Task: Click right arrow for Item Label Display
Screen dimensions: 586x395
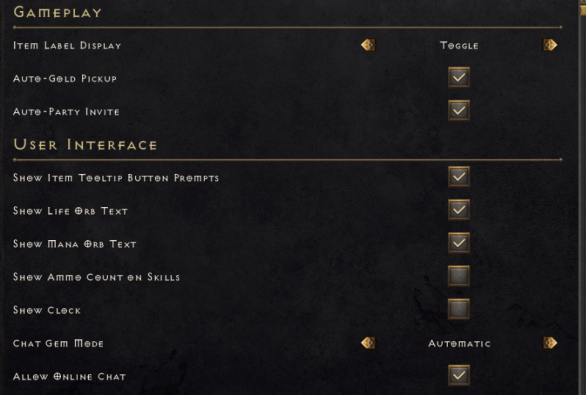Action: tap(550, 45)
